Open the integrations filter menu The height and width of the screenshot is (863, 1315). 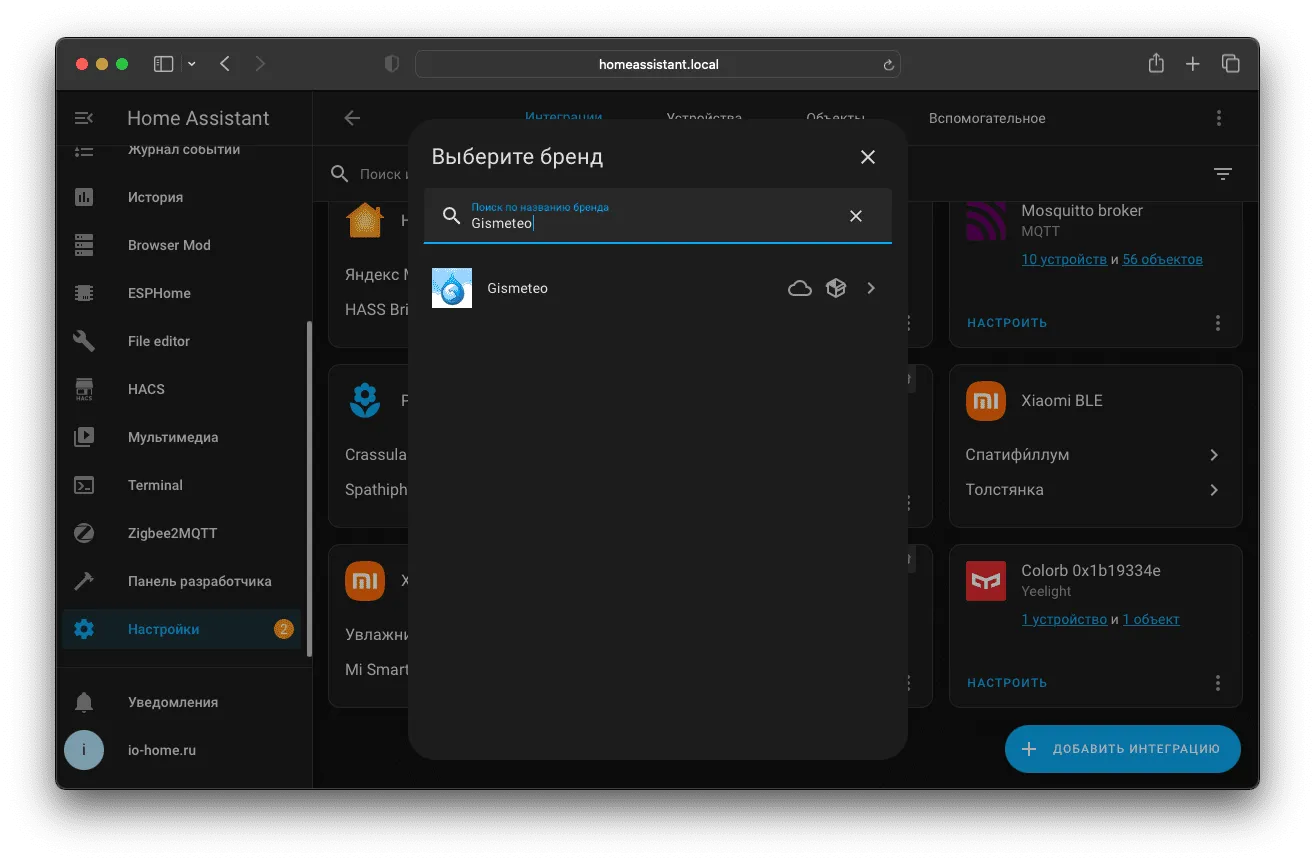(x=1222, y=174)
